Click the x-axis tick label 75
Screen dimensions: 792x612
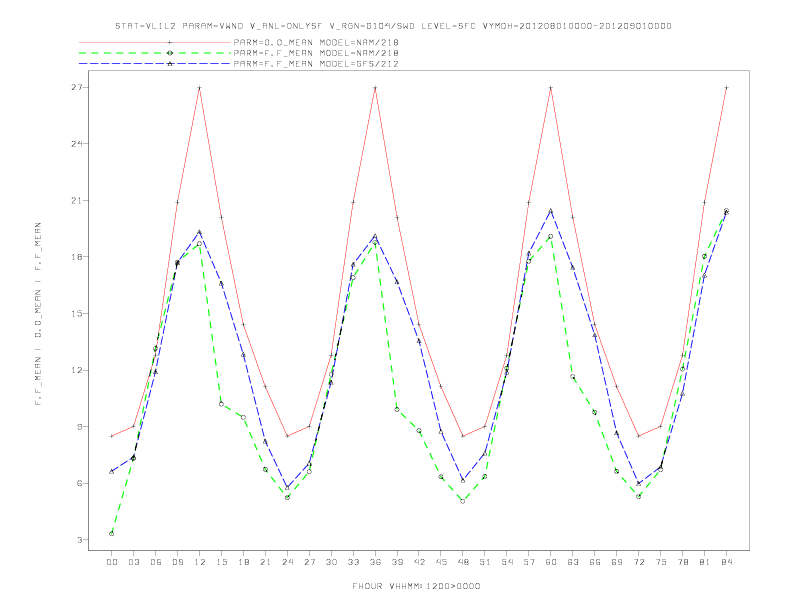click(661, 562)
